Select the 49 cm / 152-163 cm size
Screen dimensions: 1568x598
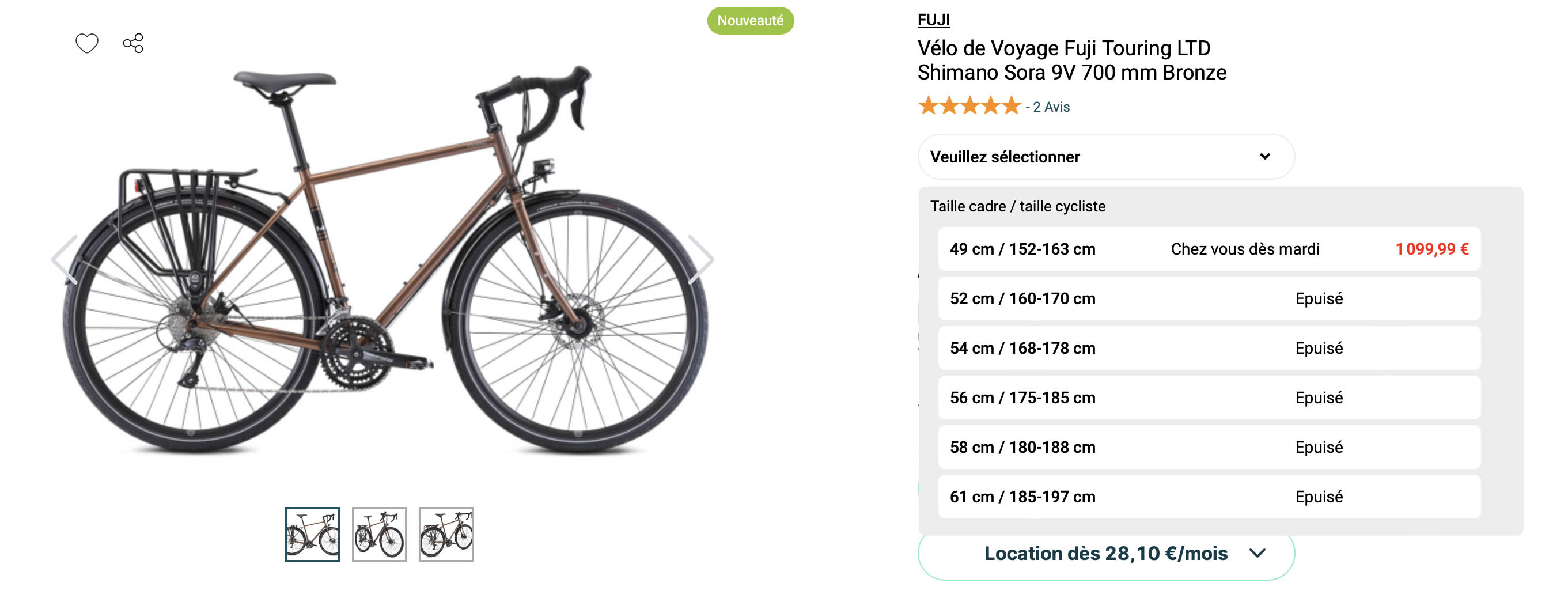(x=1209, y=249)
